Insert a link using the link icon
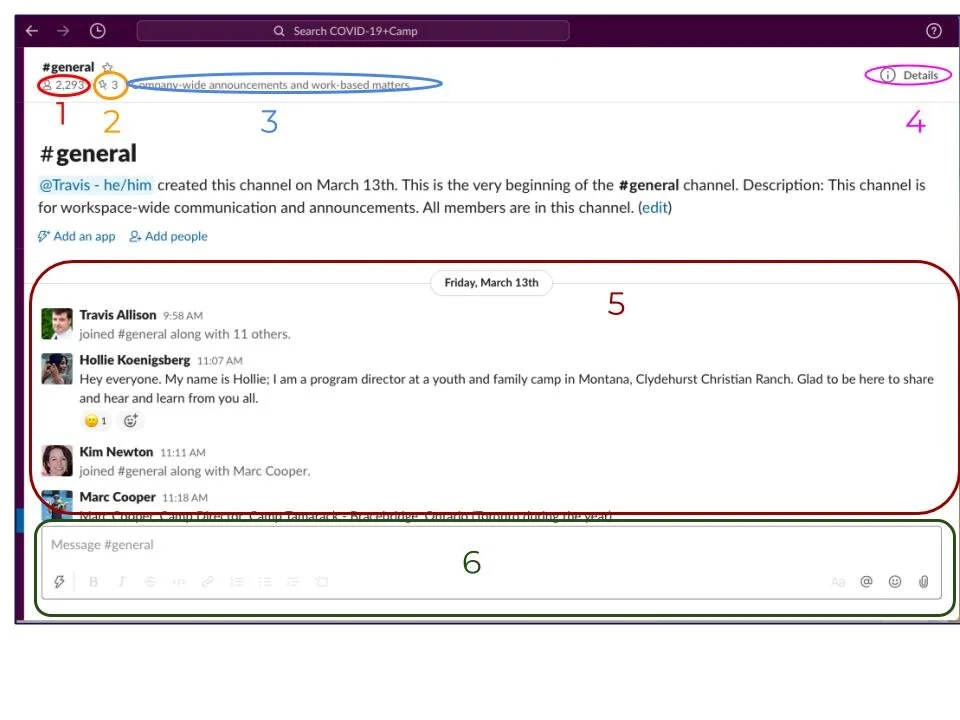This screenshot has width=960, height=720. (208, 581)
